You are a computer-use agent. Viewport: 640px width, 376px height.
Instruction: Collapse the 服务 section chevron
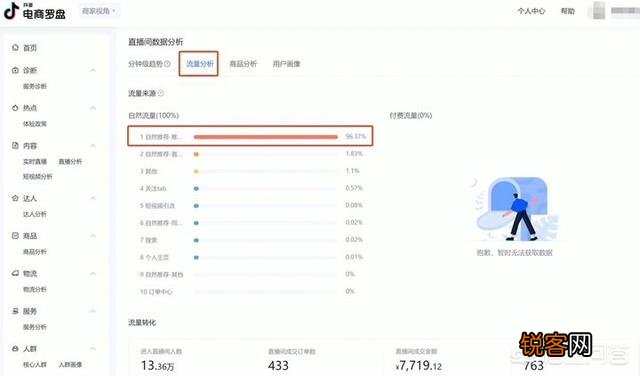click(93, 311)
